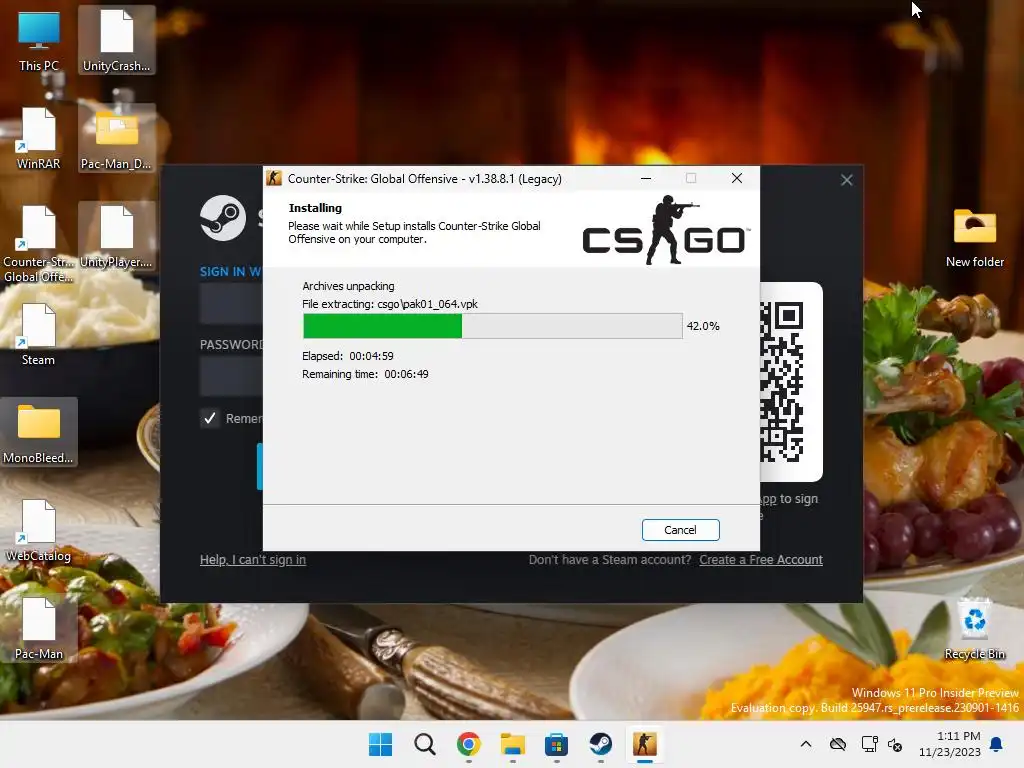This screenshot has height=768, width=1024.
Task: Open taskbar Search
Action: coord(424,744)
